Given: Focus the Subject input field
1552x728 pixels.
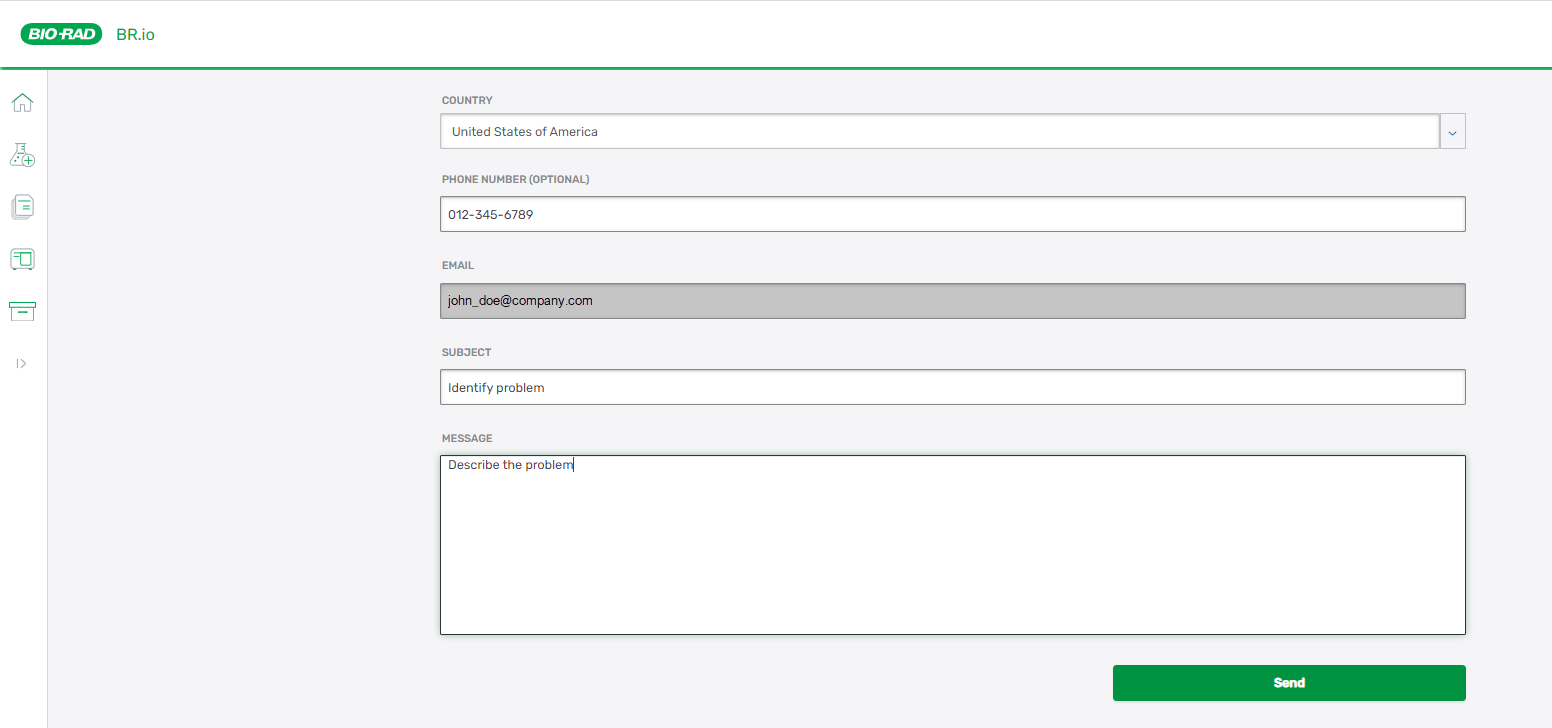Looking at the screenshot, I should [953, 387].
